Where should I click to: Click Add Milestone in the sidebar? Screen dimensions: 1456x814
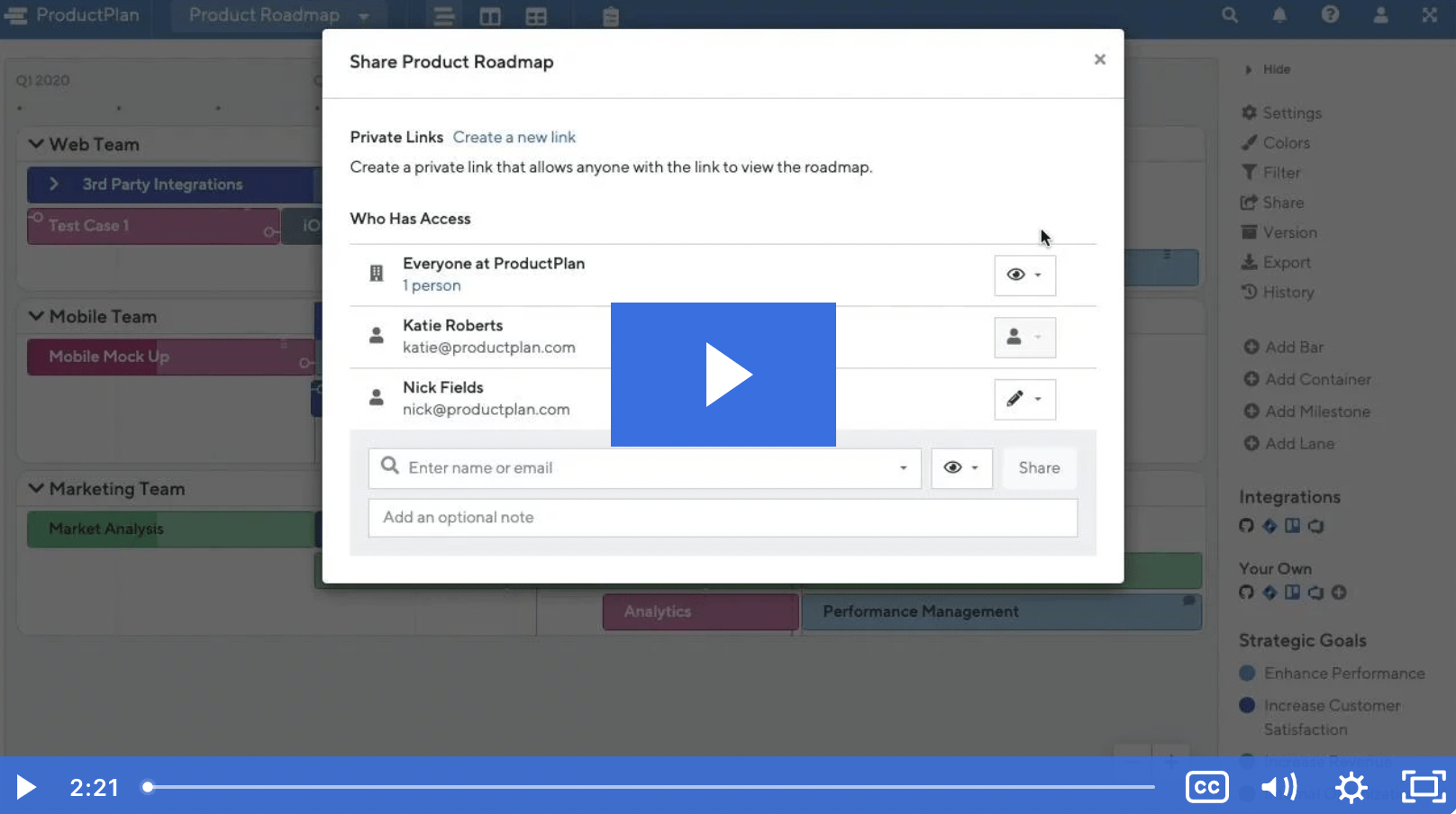(x=1307, y=412)
